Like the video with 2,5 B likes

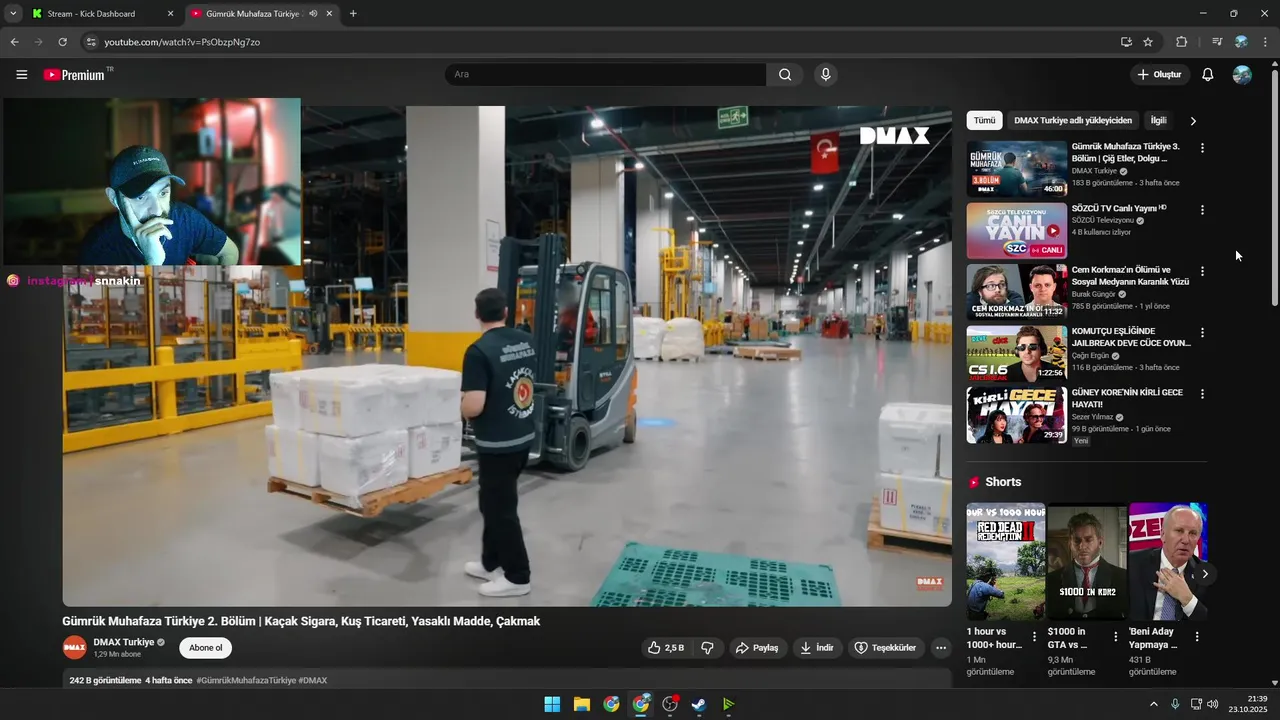pos(666,648)
